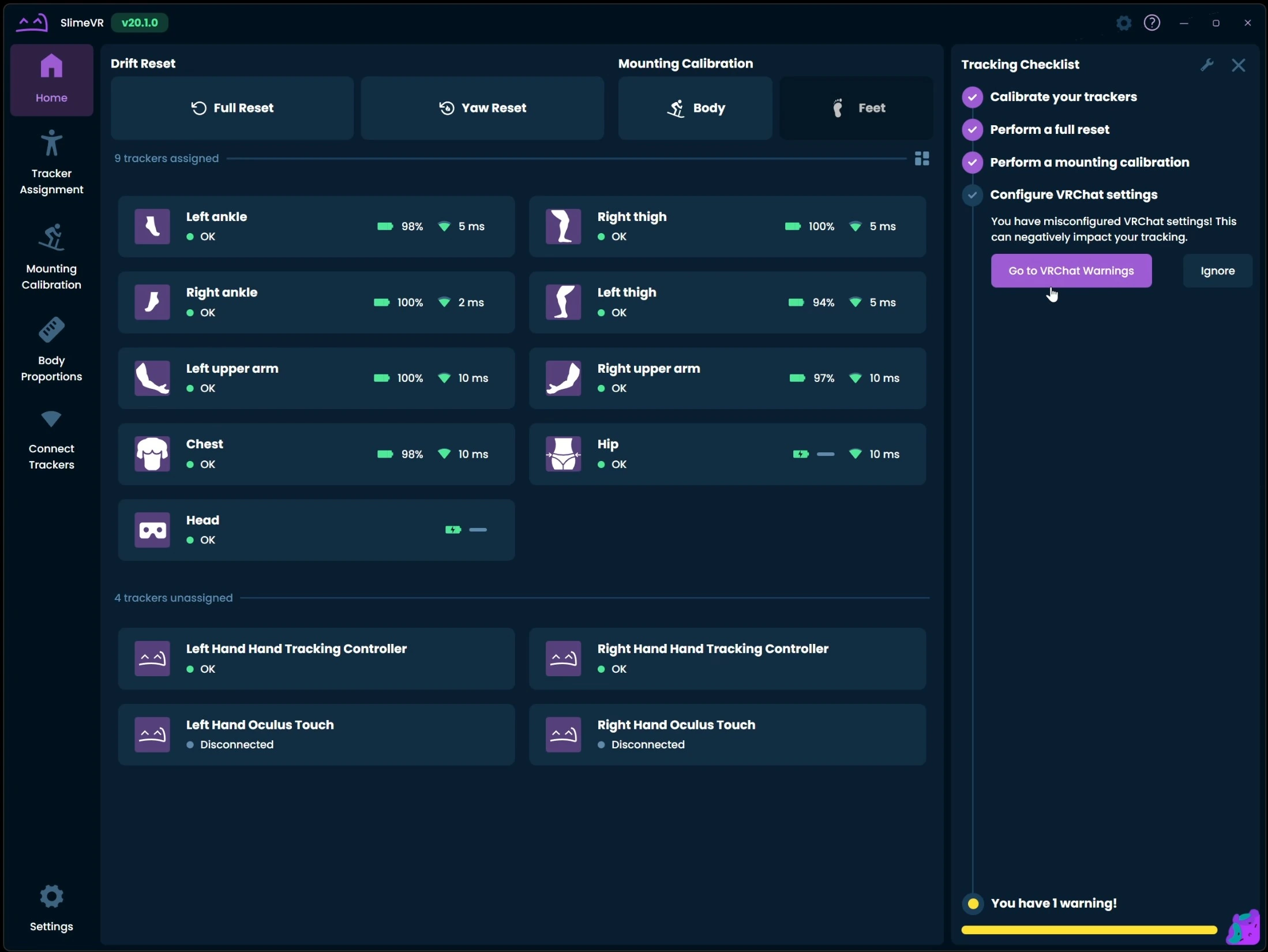Click the Right ankle body part icon

pos(152,302)
